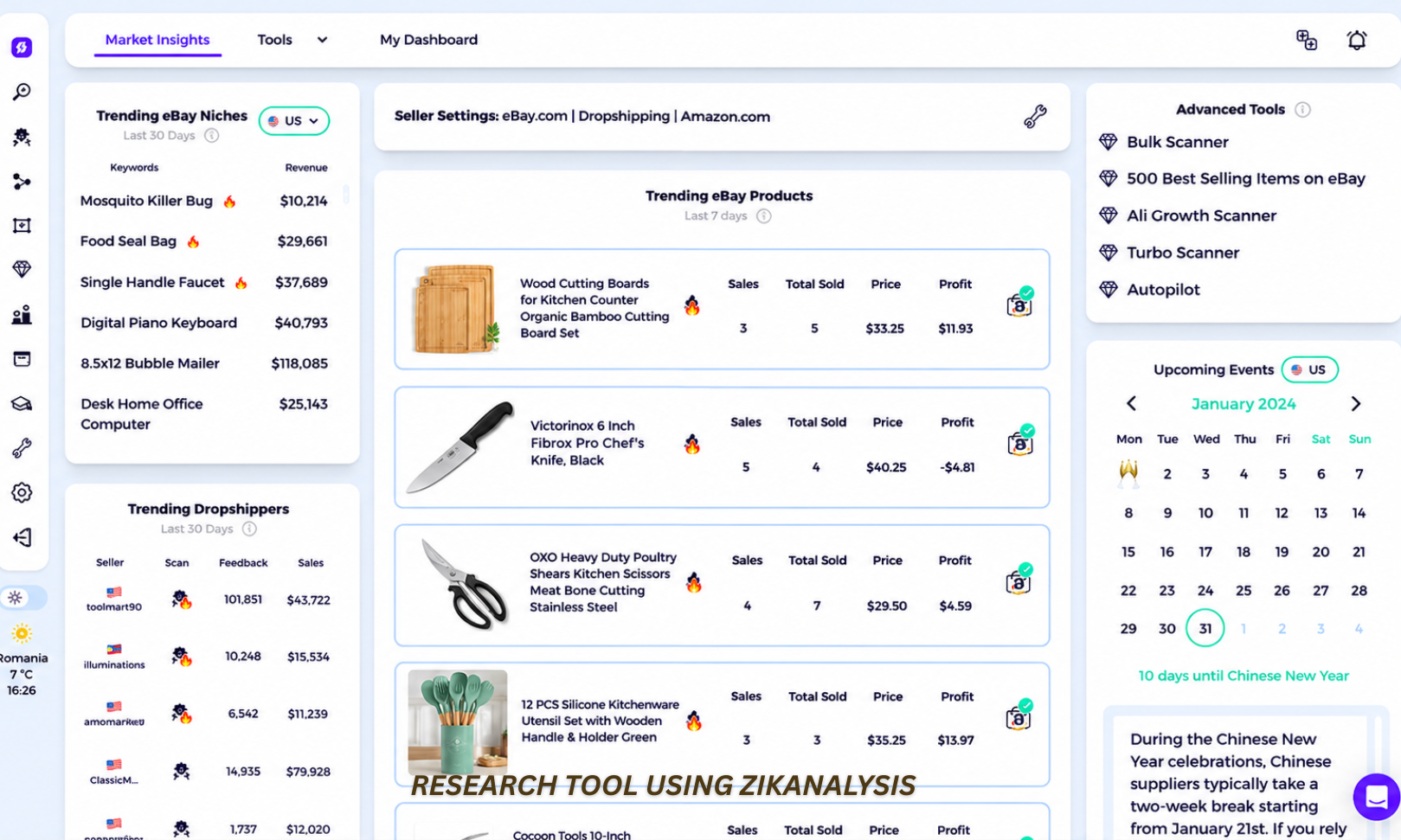
Task: Click the Wood Cutting Boards product thumbnail
Action: point(457,309)
